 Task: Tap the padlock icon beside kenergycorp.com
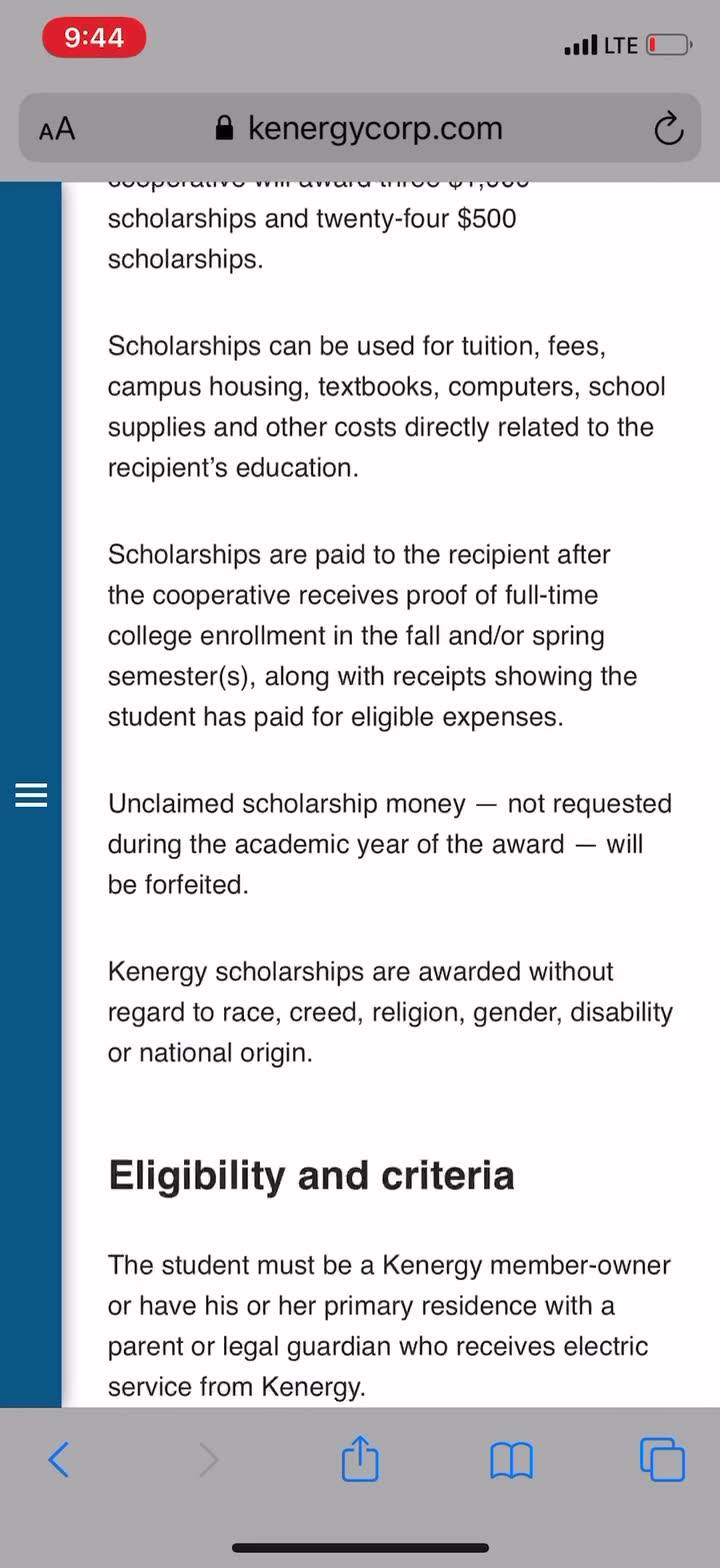(225, 128)
